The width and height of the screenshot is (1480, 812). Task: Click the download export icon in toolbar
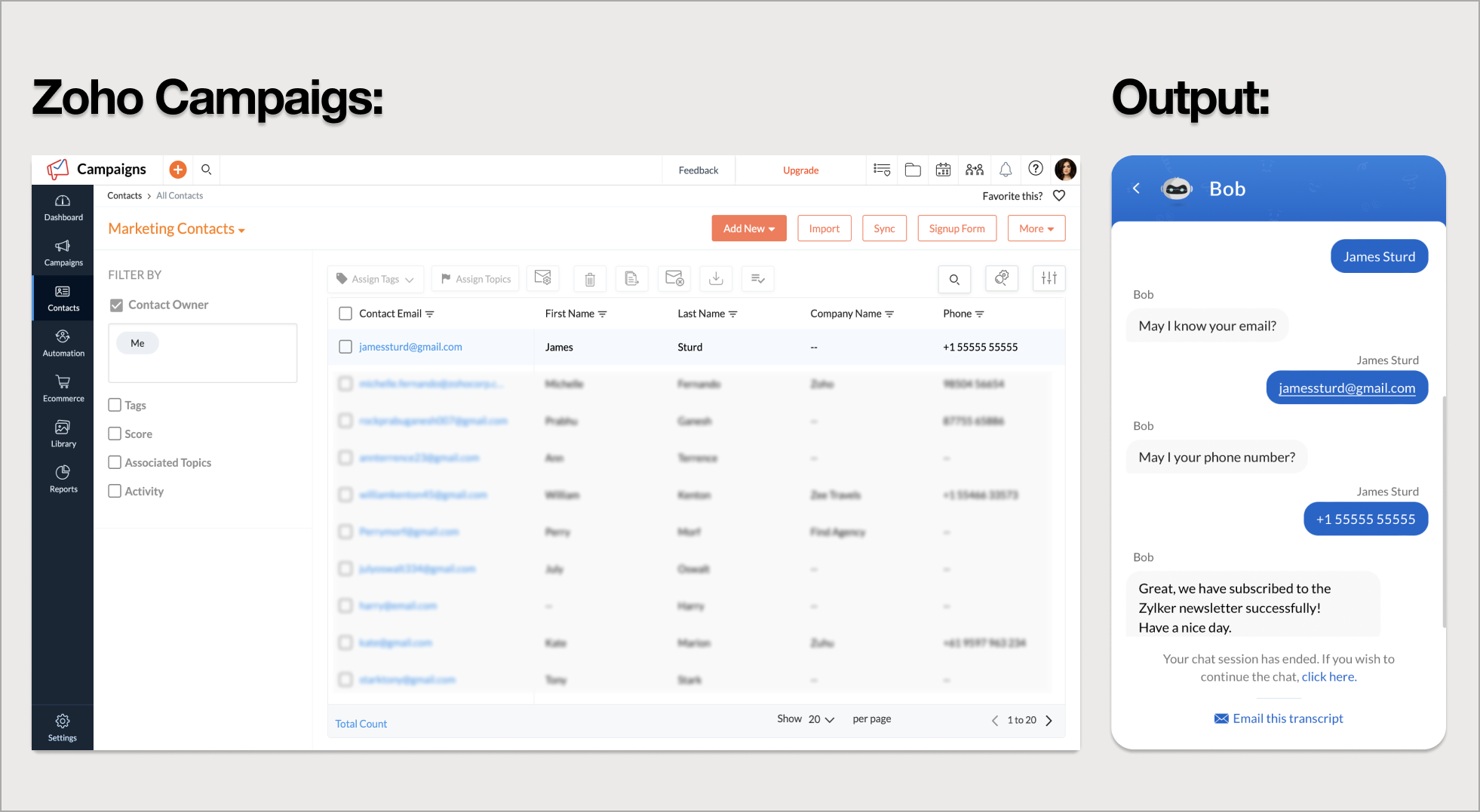pos(716,279)
